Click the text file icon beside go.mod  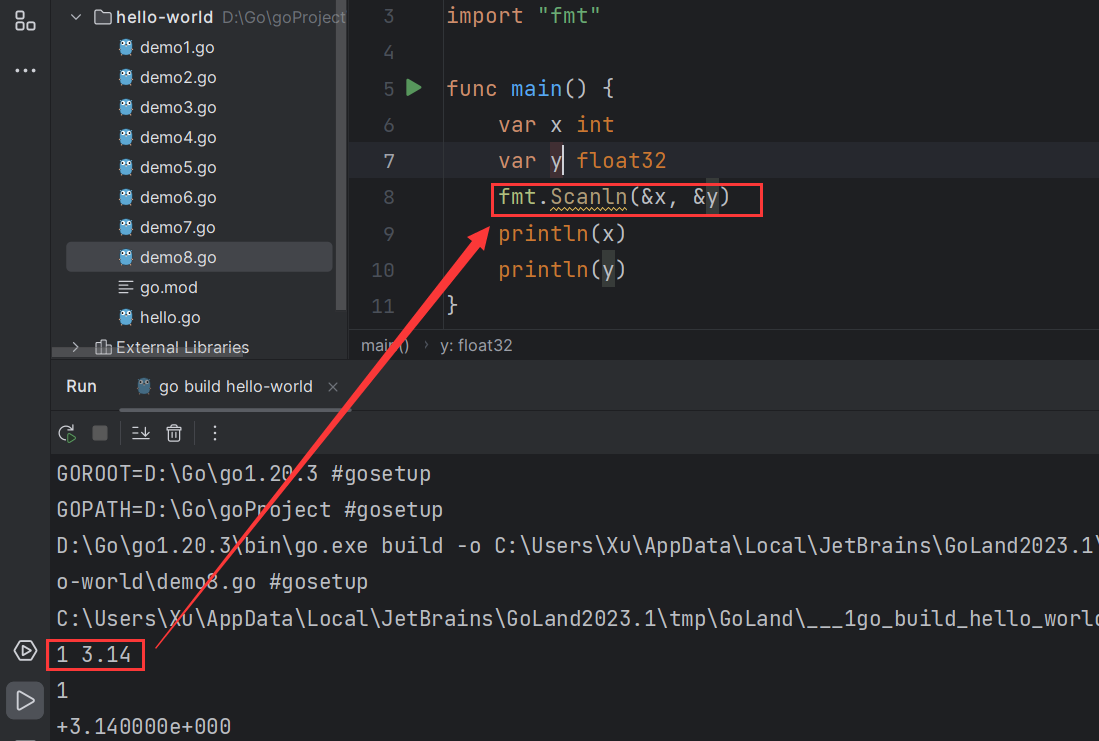click(x=125, y=287)
